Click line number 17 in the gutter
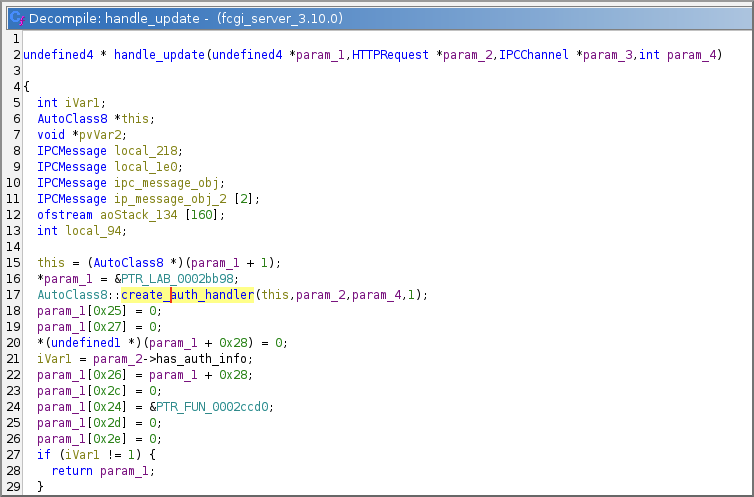 tap(12, 295)
